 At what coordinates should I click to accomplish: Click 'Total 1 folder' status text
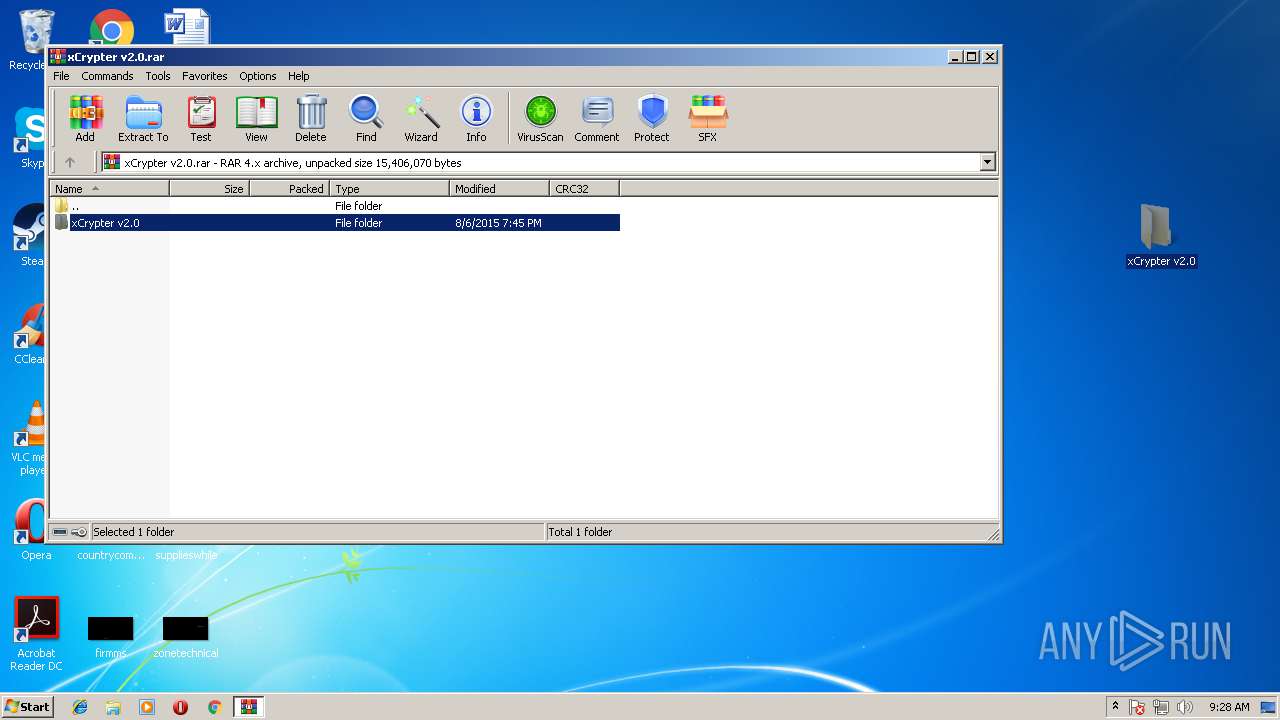(x=580, y=532)
